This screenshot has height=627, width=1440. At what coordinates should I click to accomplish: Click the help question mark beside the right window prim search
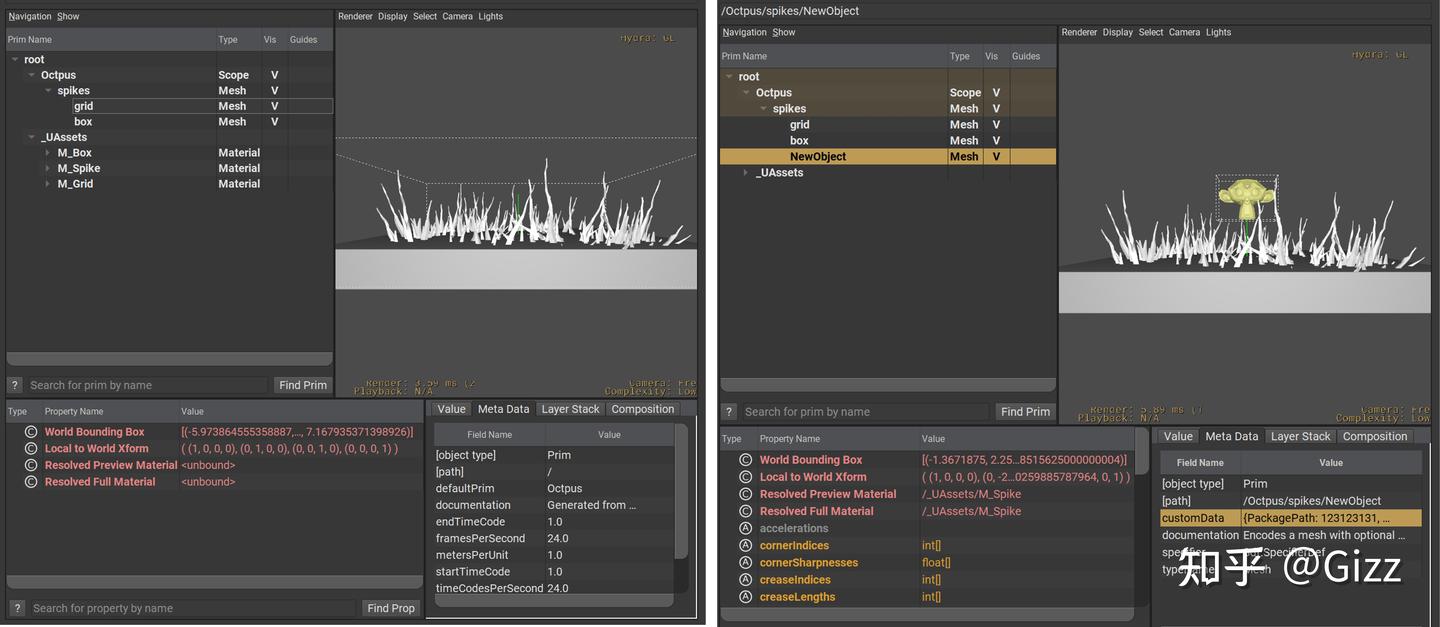(729, 412)
